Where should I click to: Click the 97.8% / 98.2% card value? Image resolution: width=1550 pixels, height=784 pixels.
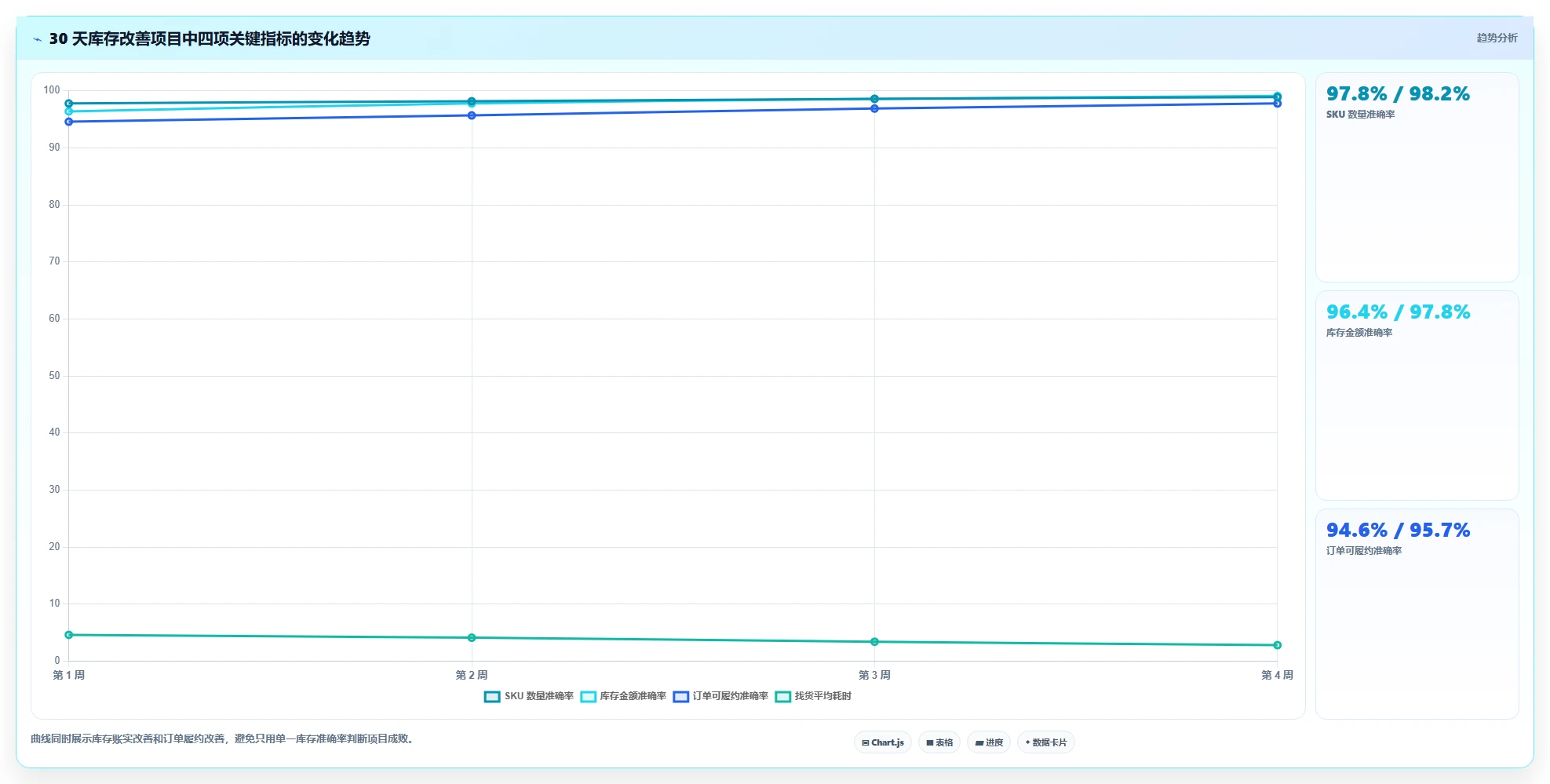[1398, 93]
